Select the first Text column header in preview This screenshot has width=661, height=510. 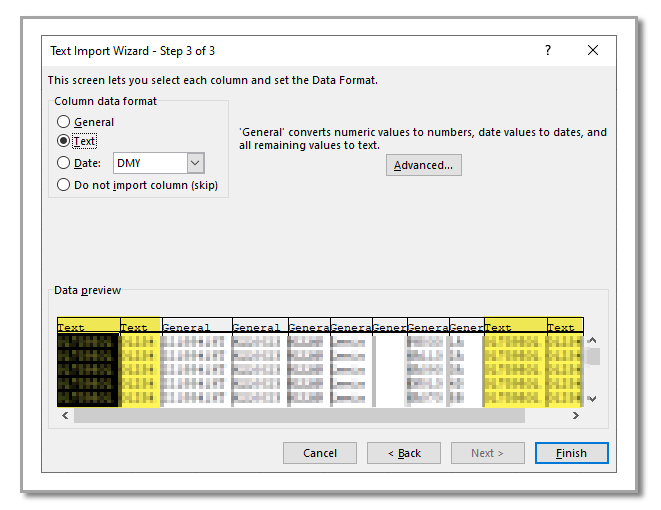pos(89,325)
